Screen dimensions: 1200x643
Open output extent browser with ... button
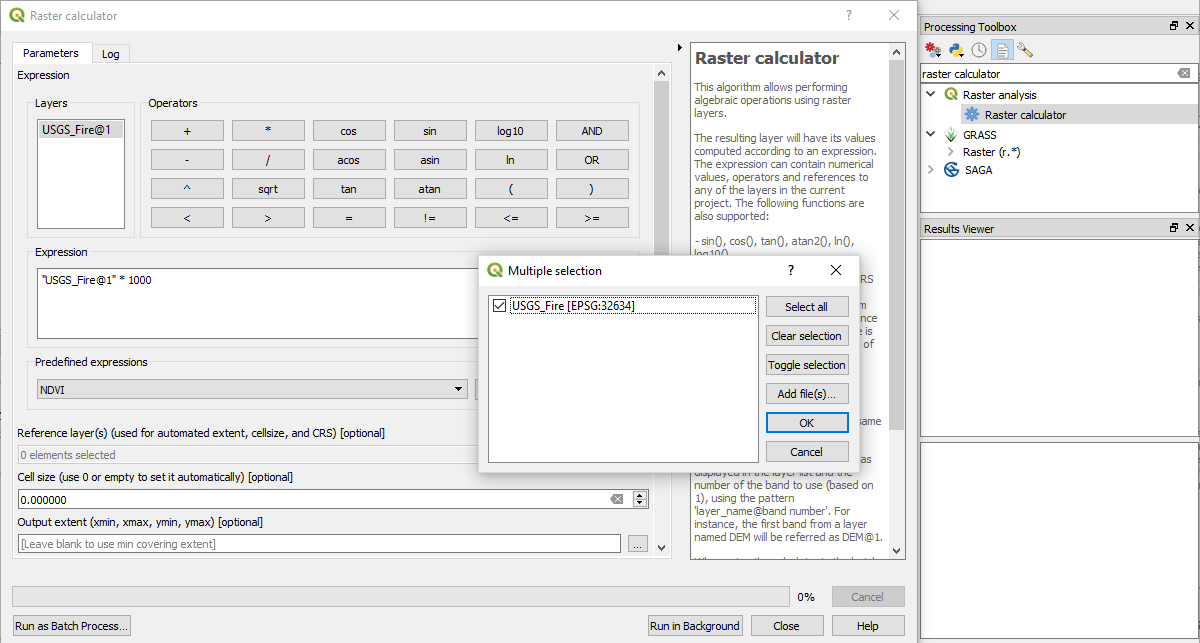coord(638,544)
